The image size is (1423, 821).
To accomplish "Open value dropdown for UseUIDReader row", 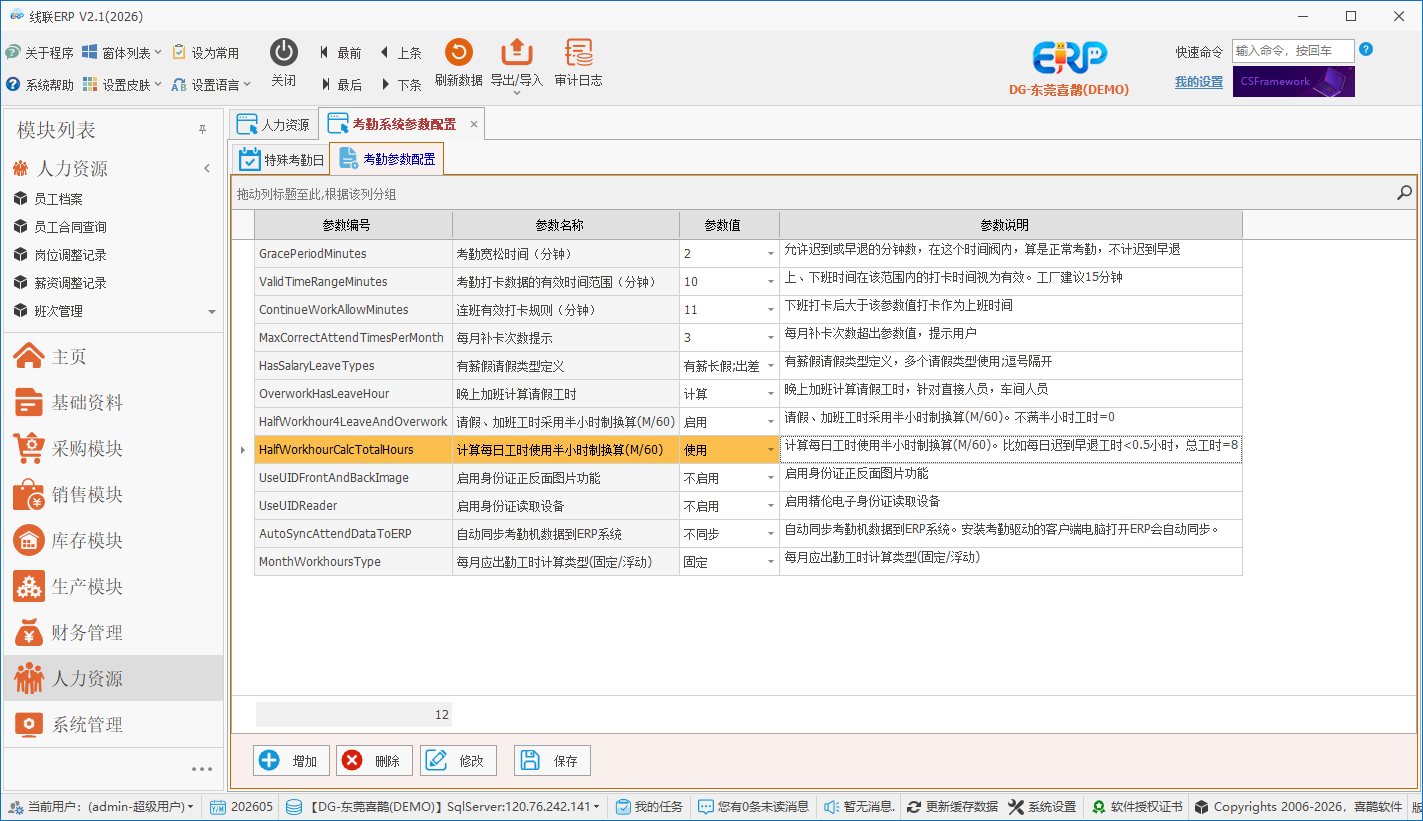I will 770,506.
